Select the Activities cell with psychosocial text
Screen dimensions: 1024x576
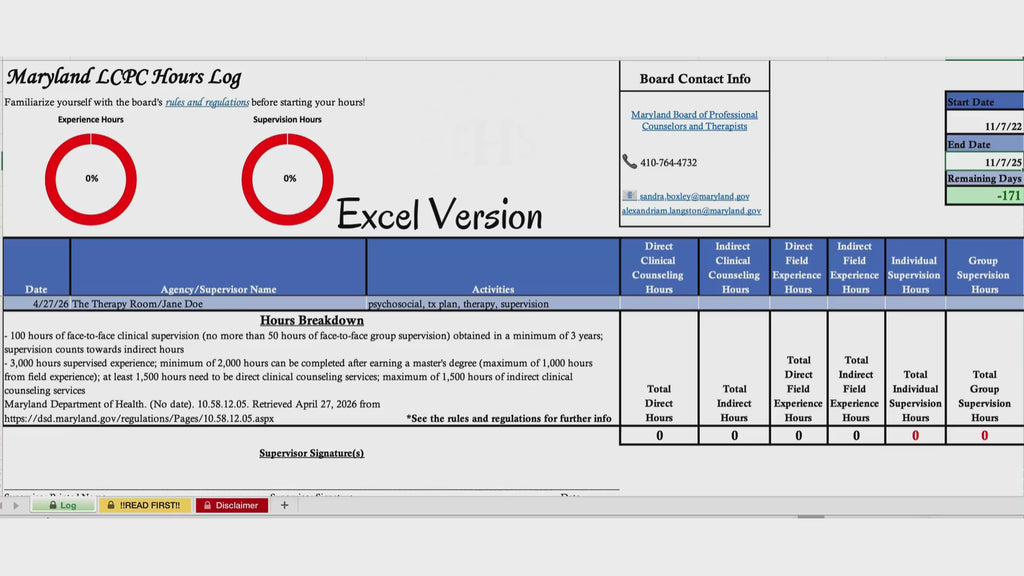click(492, 303)
